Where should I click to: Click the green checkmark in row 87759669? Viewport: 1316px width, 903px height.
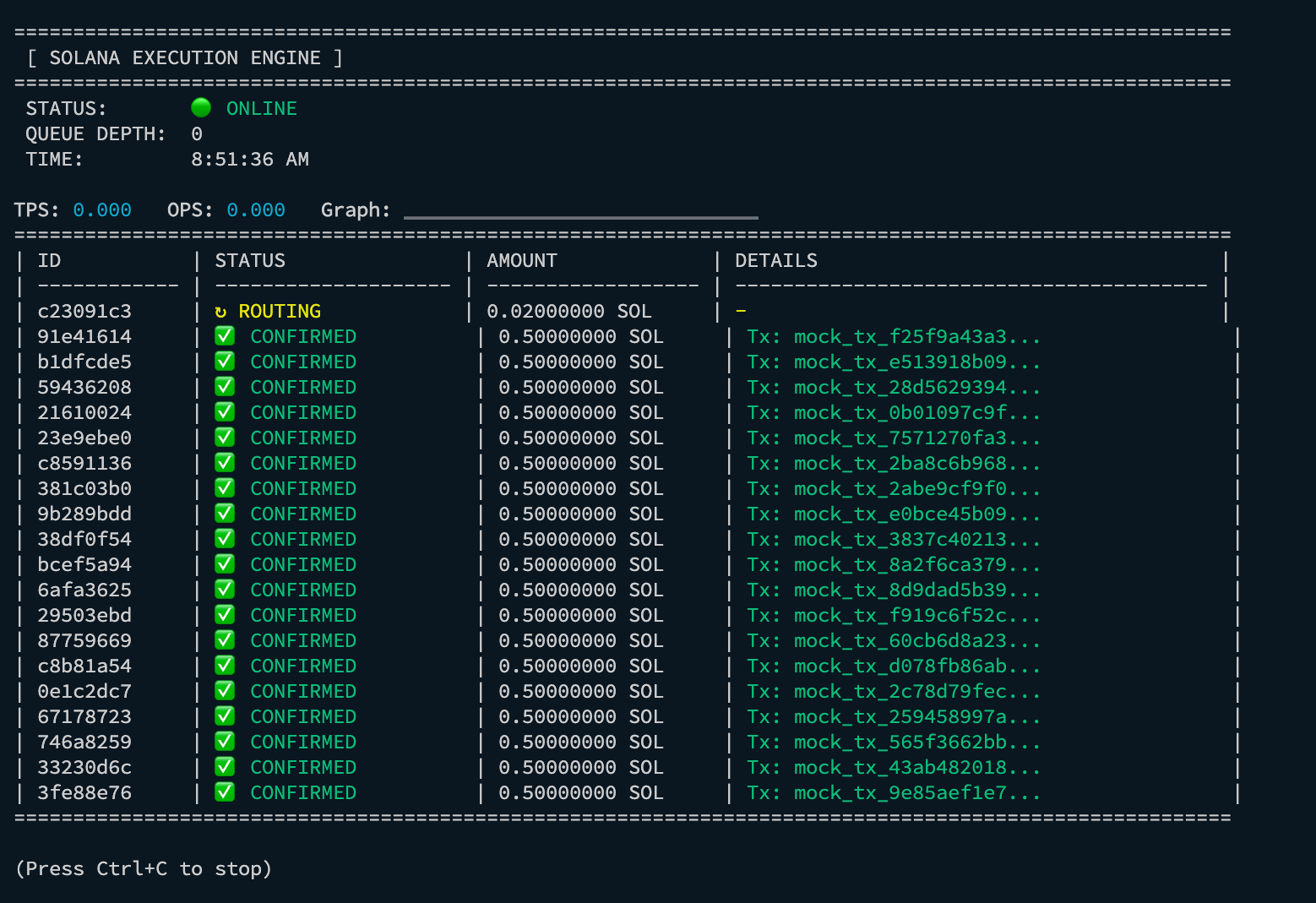click(x=225, y=639)
